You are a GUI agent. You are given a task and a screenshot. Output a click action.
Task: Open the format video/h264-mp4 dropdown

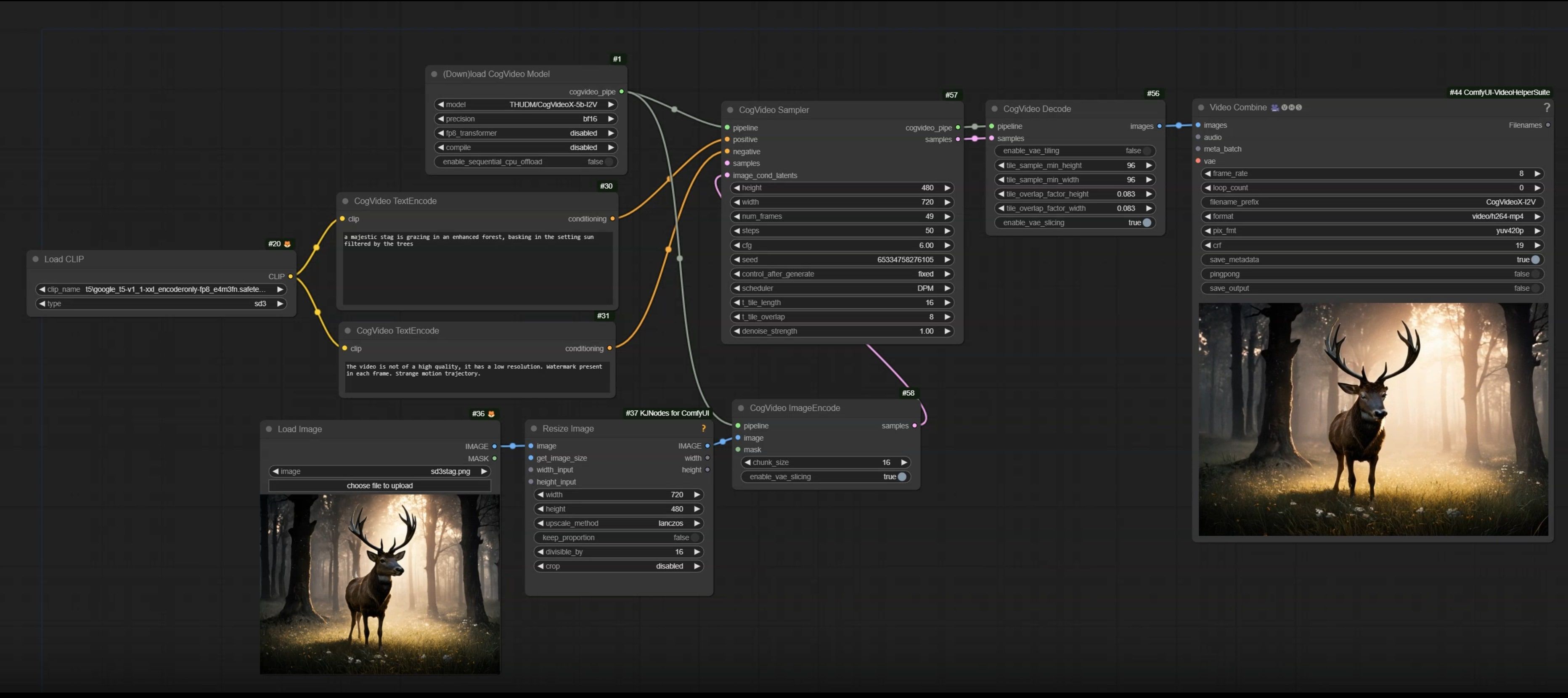(1372, 217)
